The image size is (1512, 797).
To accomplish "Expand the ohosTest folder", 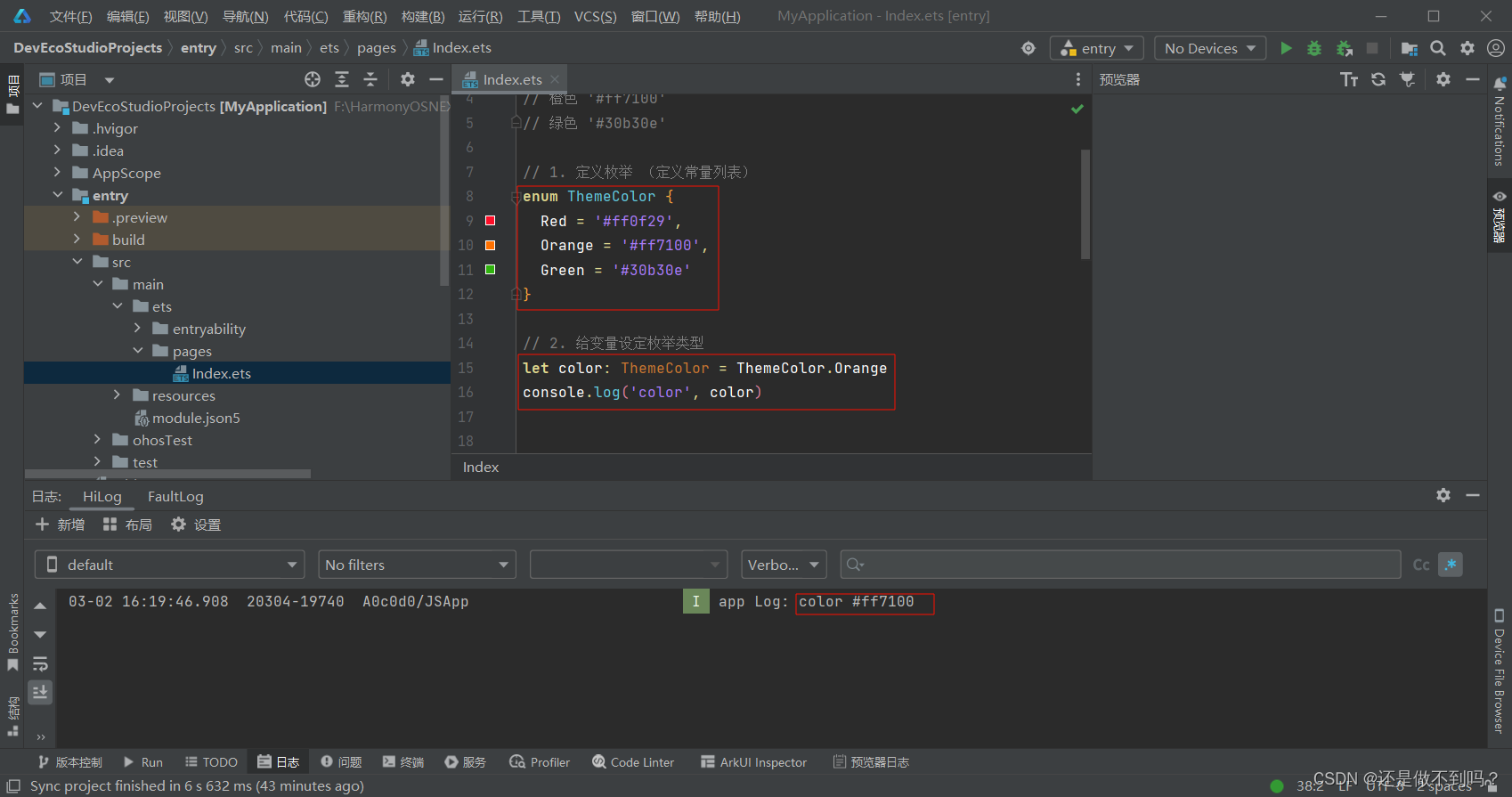I will [97, 440].
